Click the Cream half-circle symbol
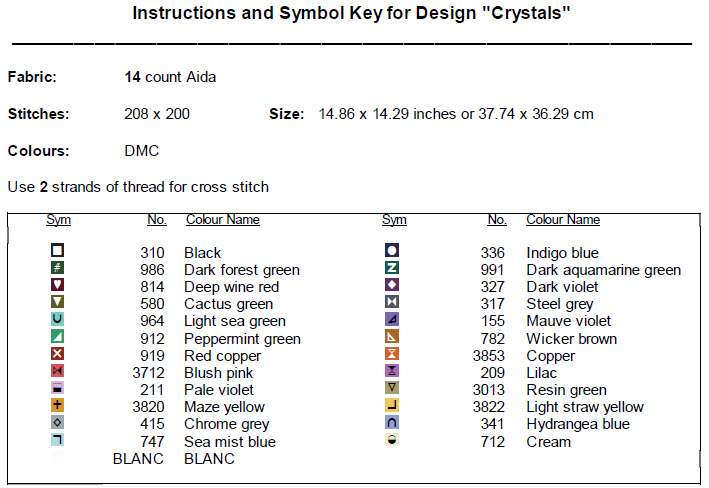Viewport: 709px width, 488px height. pyautogui.click(x=392, y=440)
